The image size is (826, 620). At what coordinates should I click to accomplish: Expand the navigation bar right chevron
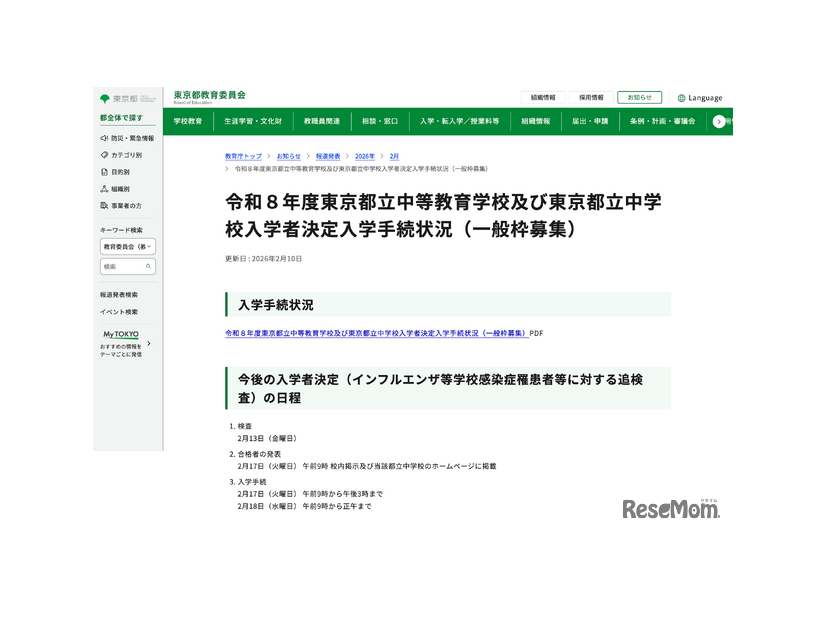pyautogui.click(x=718, y=121)
